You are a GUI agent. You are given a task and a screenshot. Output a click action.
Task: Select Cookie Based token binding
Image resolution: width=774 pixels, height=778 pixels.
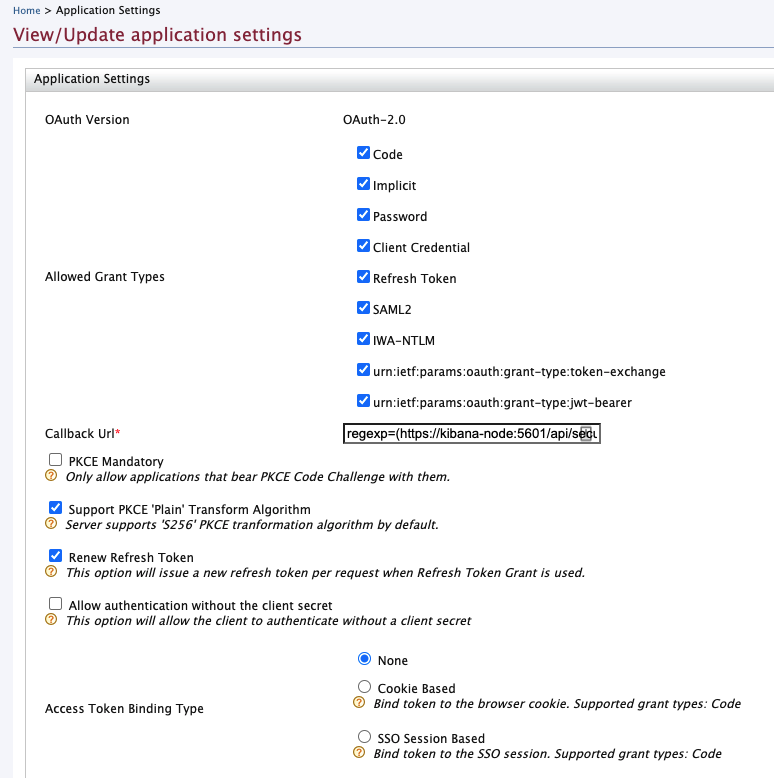click(365, 687)
